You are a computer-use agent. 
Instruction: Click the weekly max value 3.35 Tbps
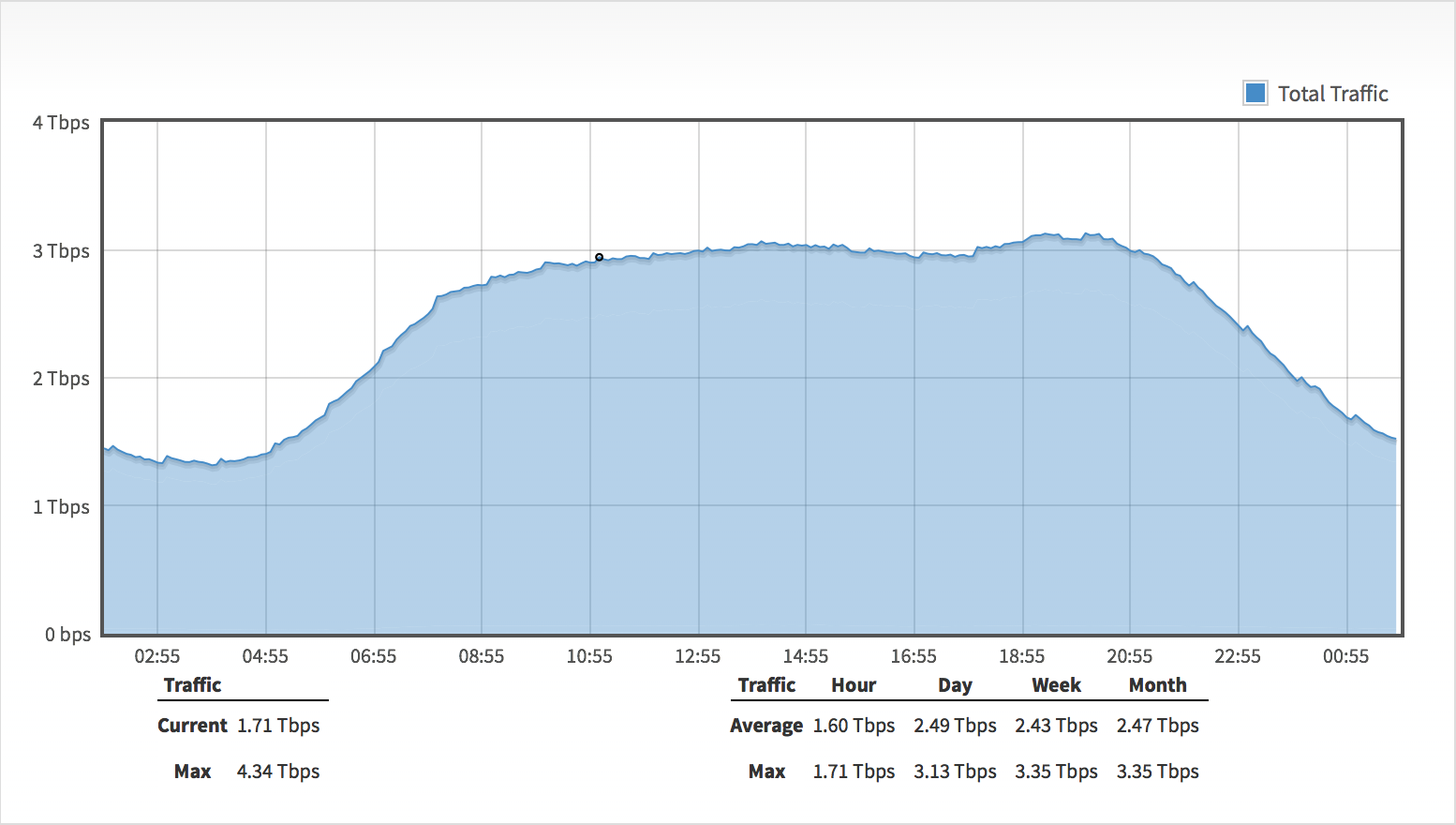coord(1056,772)
